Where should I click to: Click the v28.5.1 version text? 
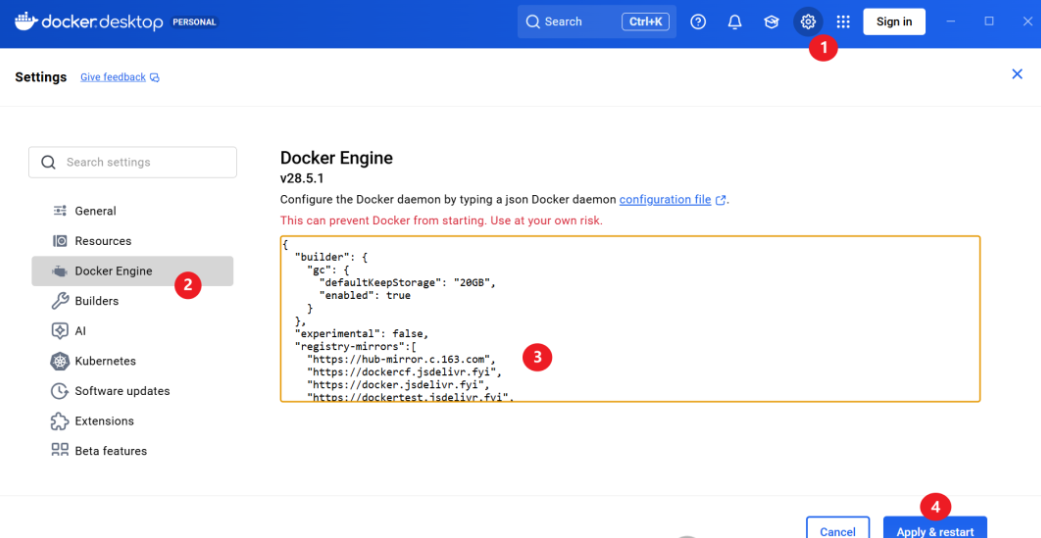pos(302,179)
